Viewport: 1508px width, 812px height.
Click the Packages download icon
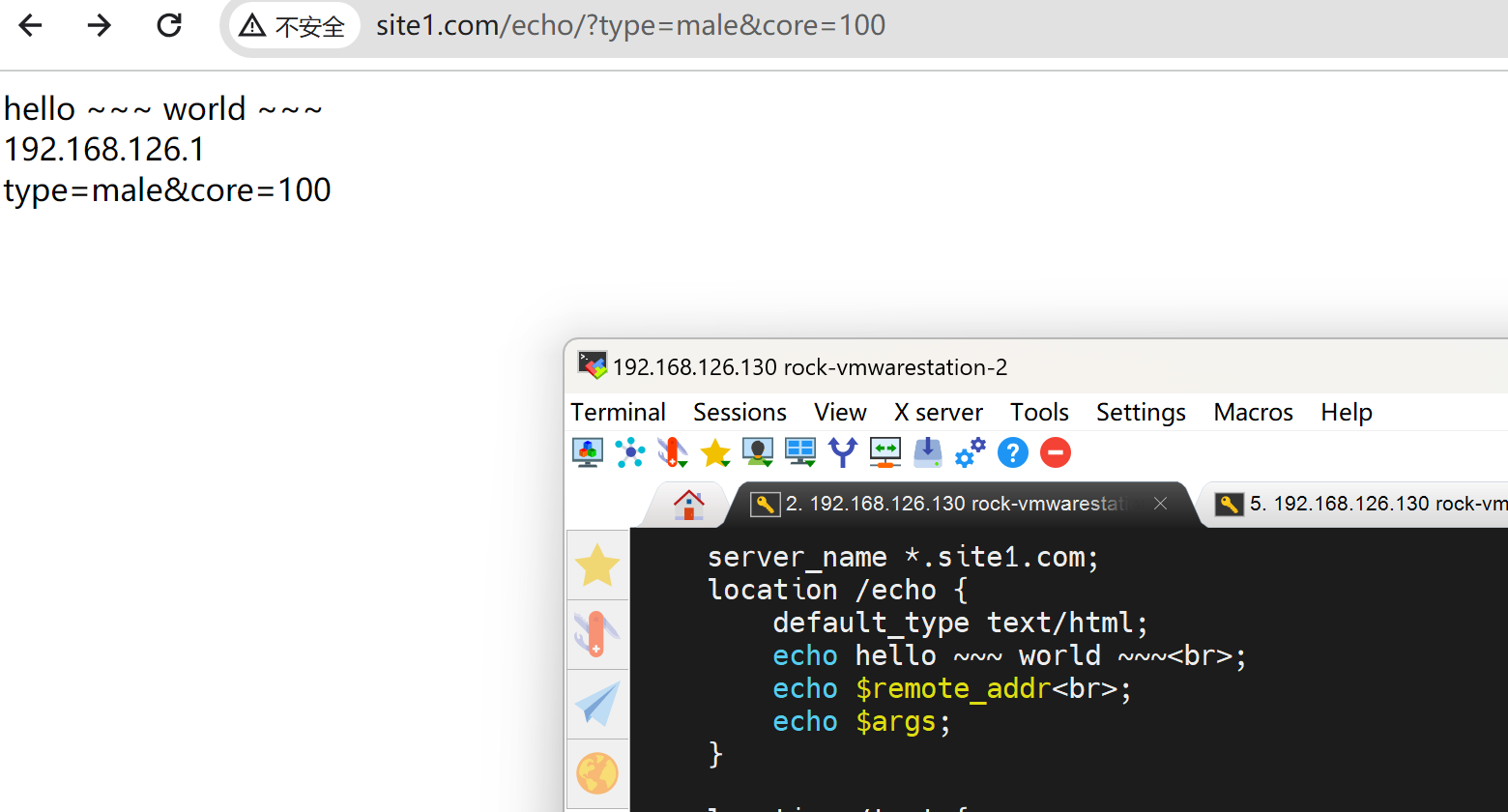click(x=927, y=452)
